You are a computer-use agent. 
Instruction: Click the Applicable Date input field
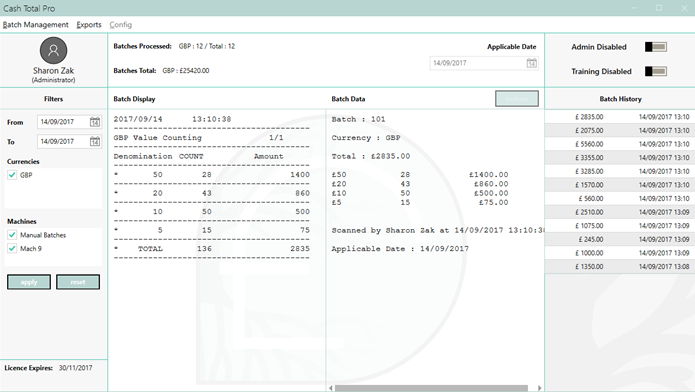478,63
